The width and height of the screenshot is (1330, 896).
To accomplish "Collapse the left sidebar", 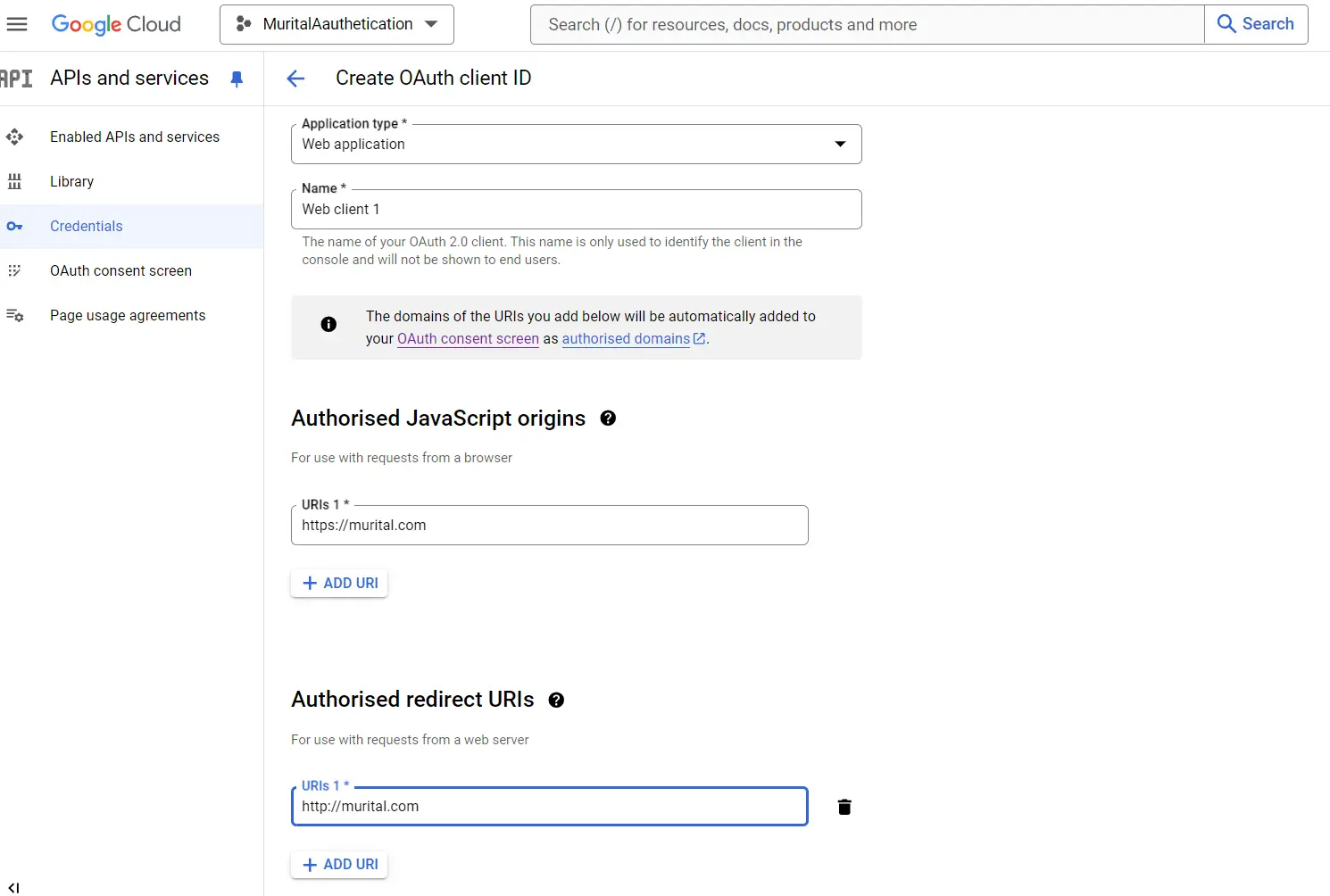I will (13, 887).
